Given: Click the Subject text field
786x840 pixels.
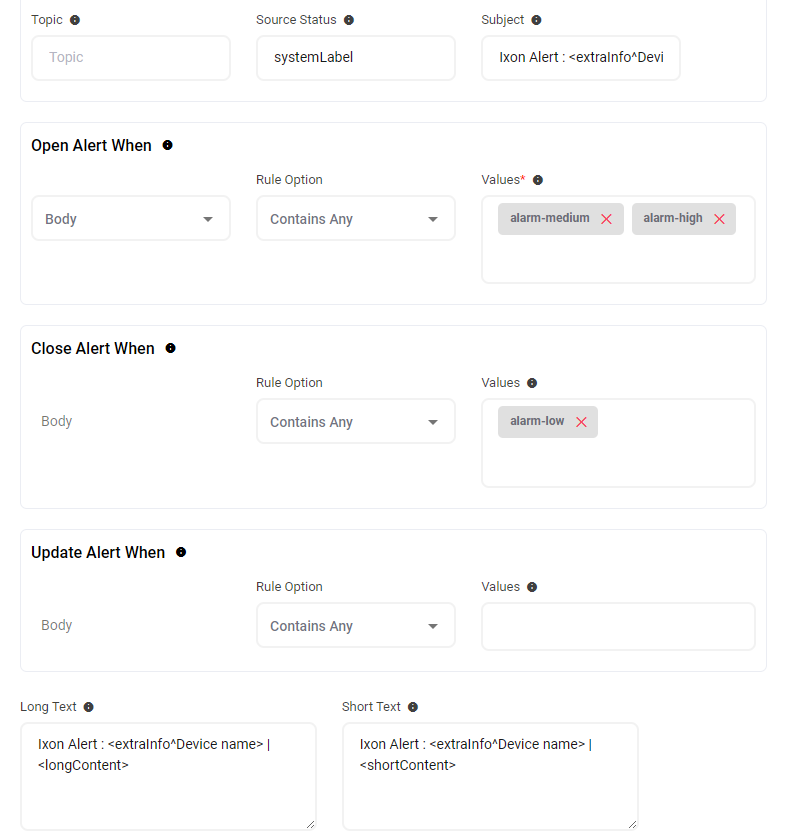Looking at the screenshot, I should tap(580, 58).
